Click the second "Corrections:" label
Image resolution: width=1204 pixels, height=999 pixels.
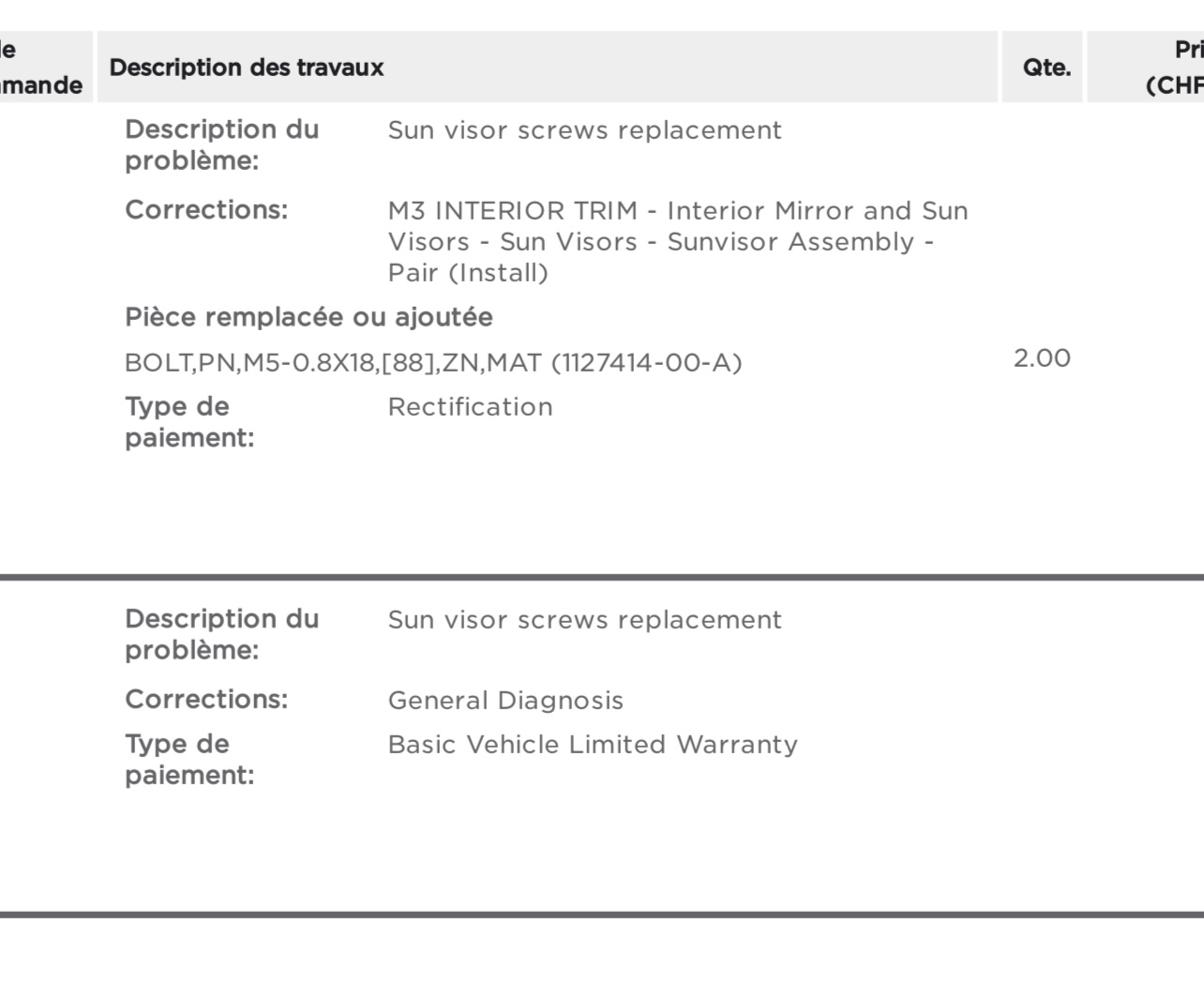206,700
